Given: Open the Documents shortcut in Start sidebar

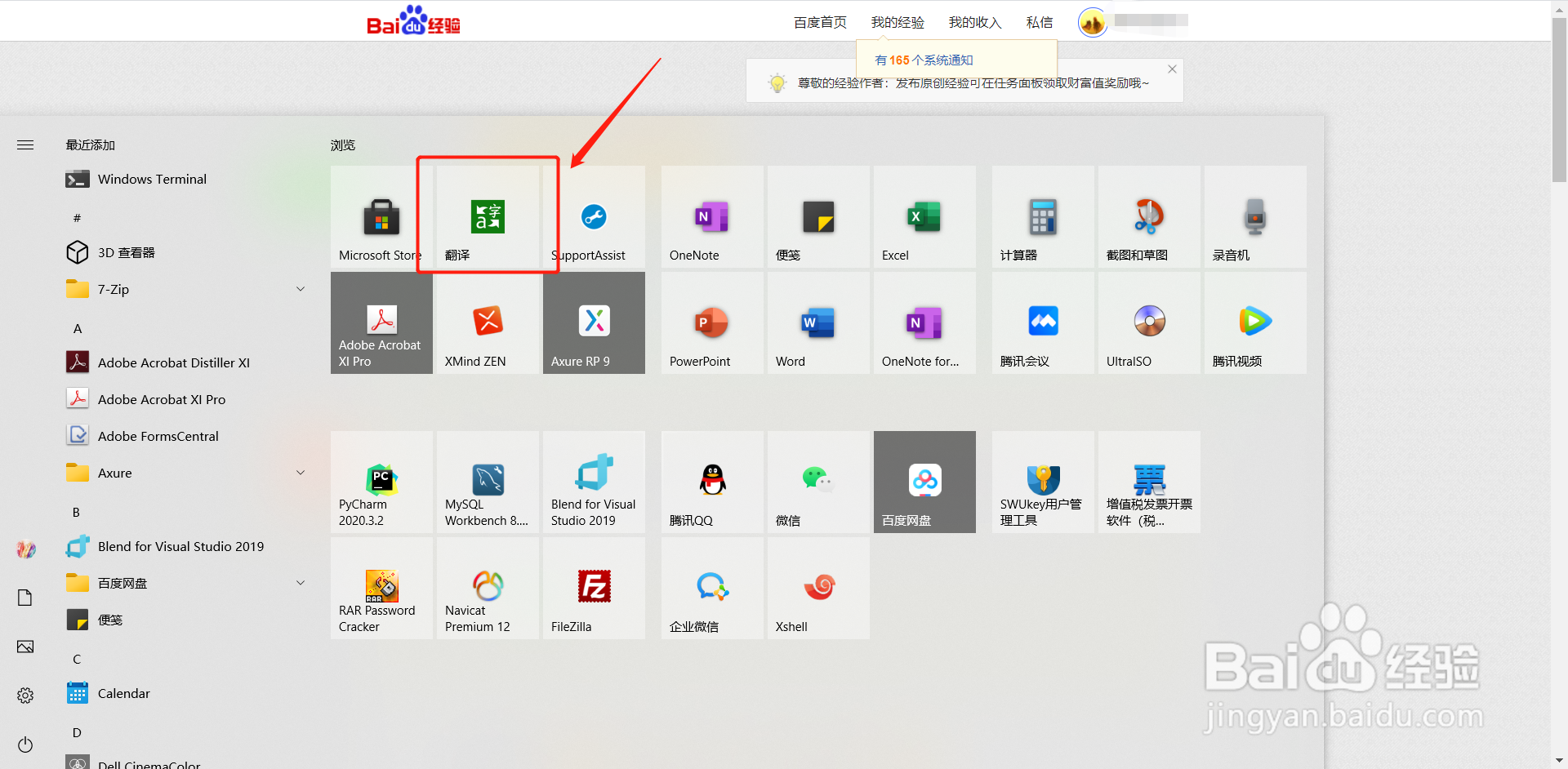Looking at the screenshot, I should [25, 598].
